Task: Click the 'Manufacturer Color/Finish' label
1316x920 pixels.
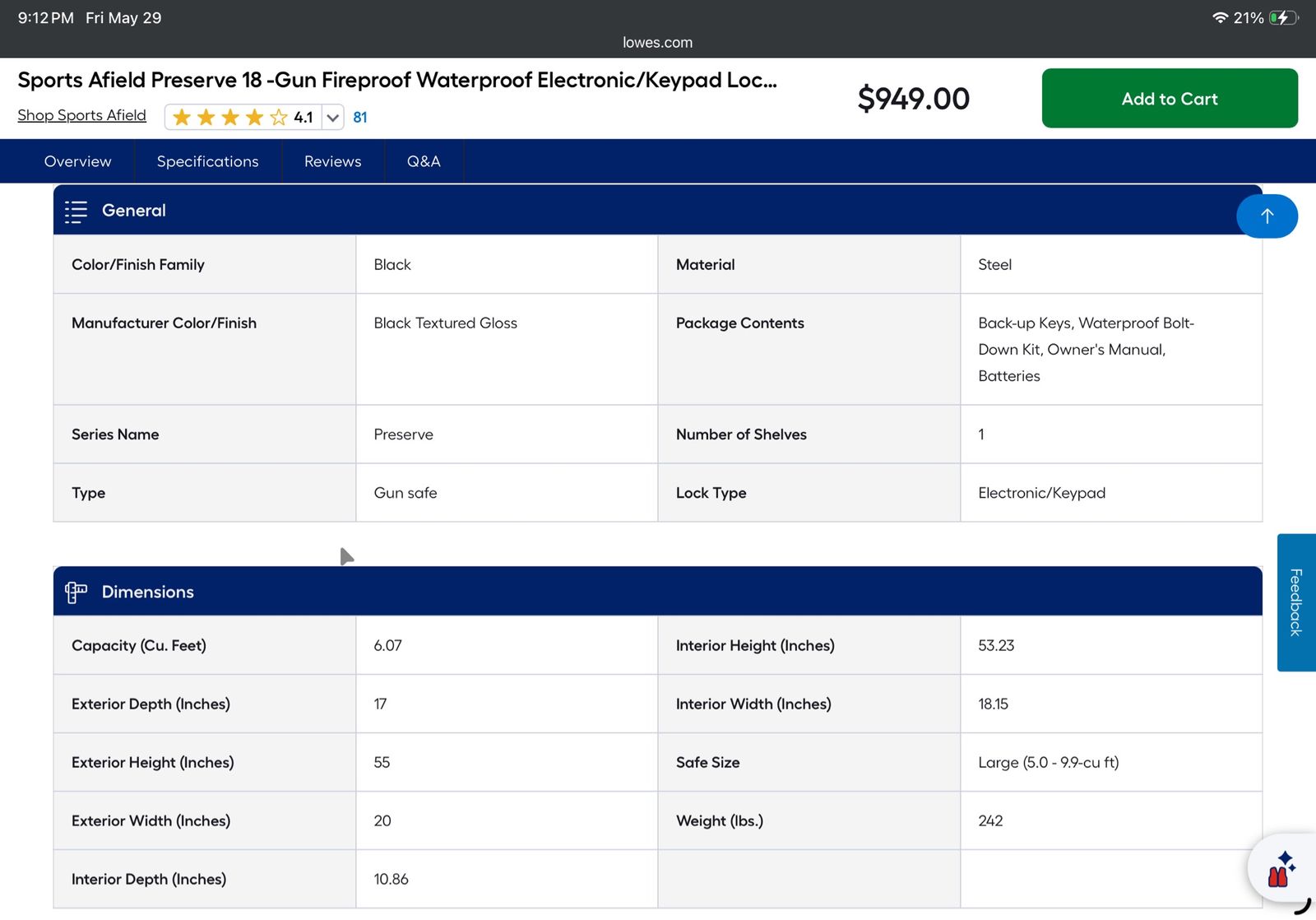Action: [164, 323]
